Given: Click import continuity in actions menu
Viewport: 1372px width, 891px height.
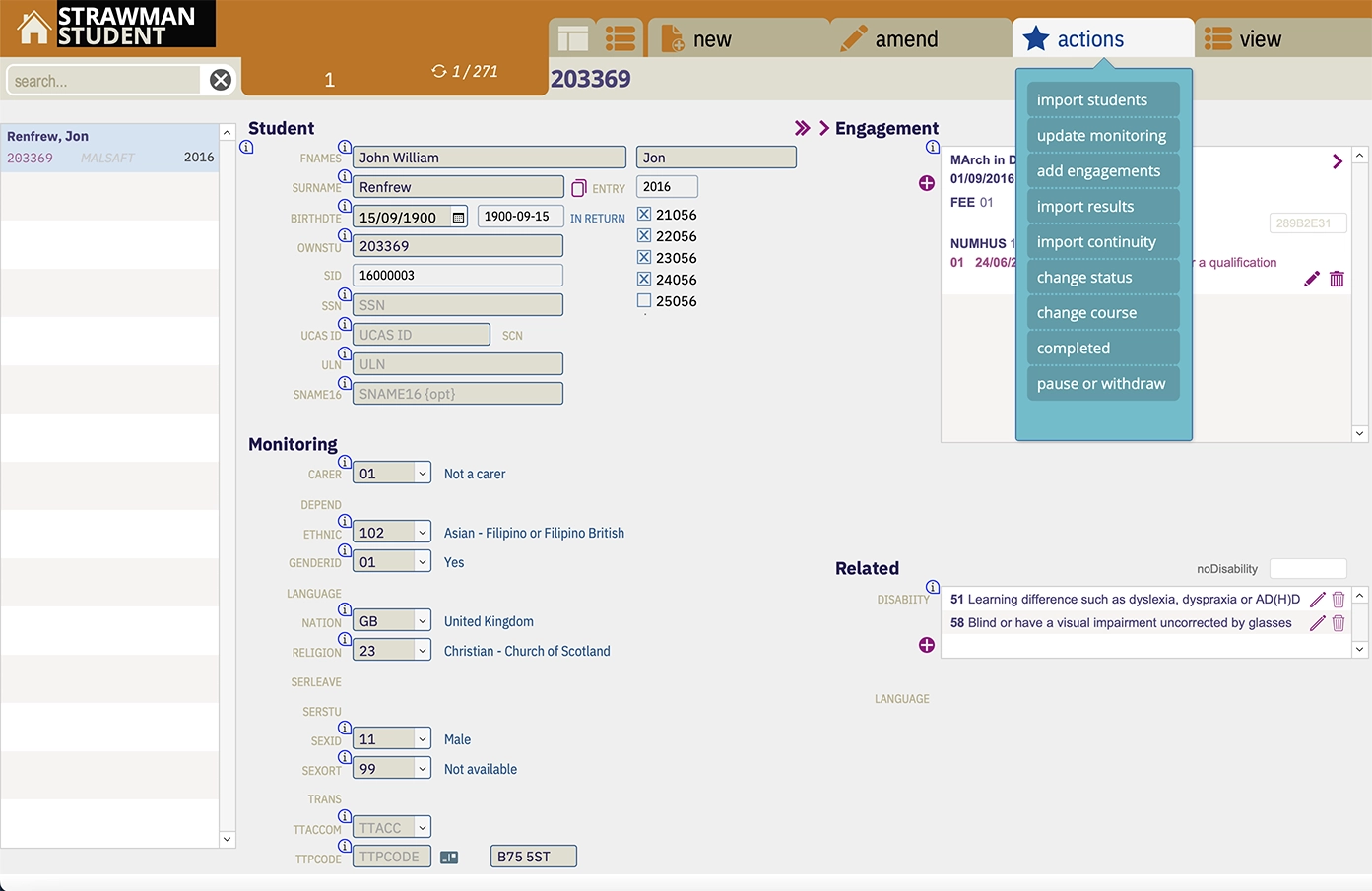Looking at the screenshot, I should pyautogui.click(x=1103, y=241).
